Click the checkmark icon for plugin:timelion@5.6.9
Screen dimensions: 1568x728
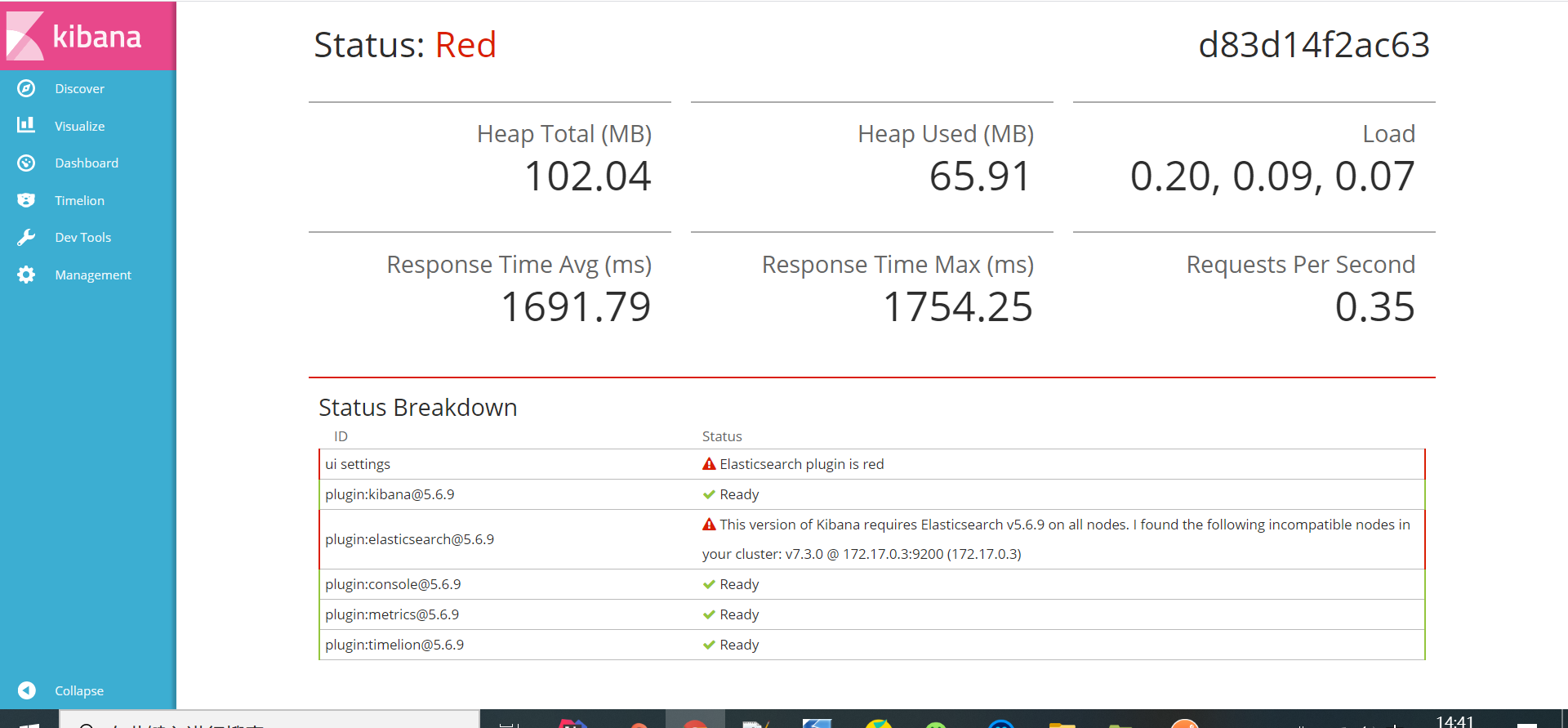[709, 645]
